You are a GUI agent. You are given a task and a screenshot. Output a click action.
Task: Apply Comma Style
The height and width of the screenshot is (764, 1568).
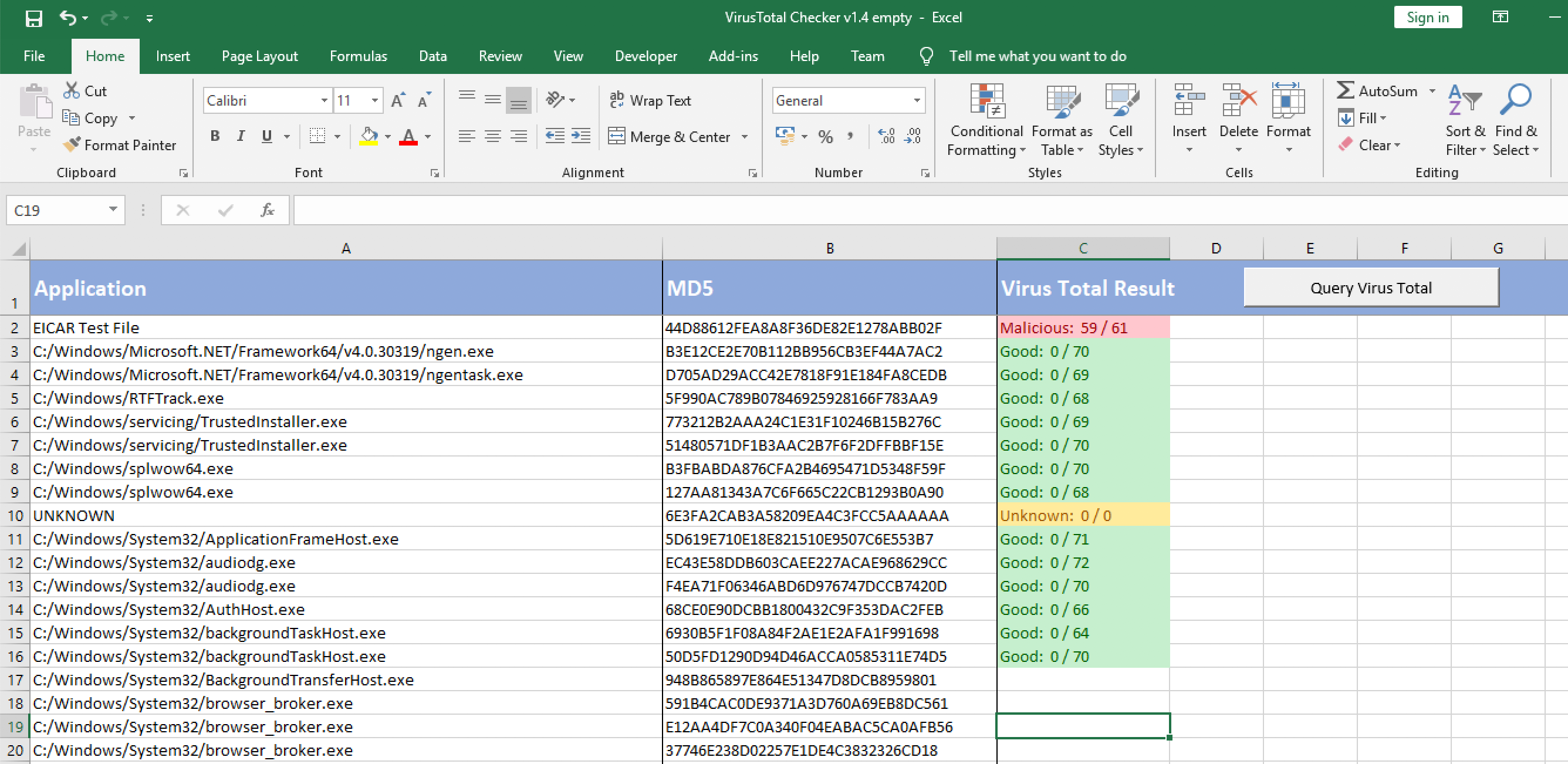pyautogui.click(x=851, y=136)
